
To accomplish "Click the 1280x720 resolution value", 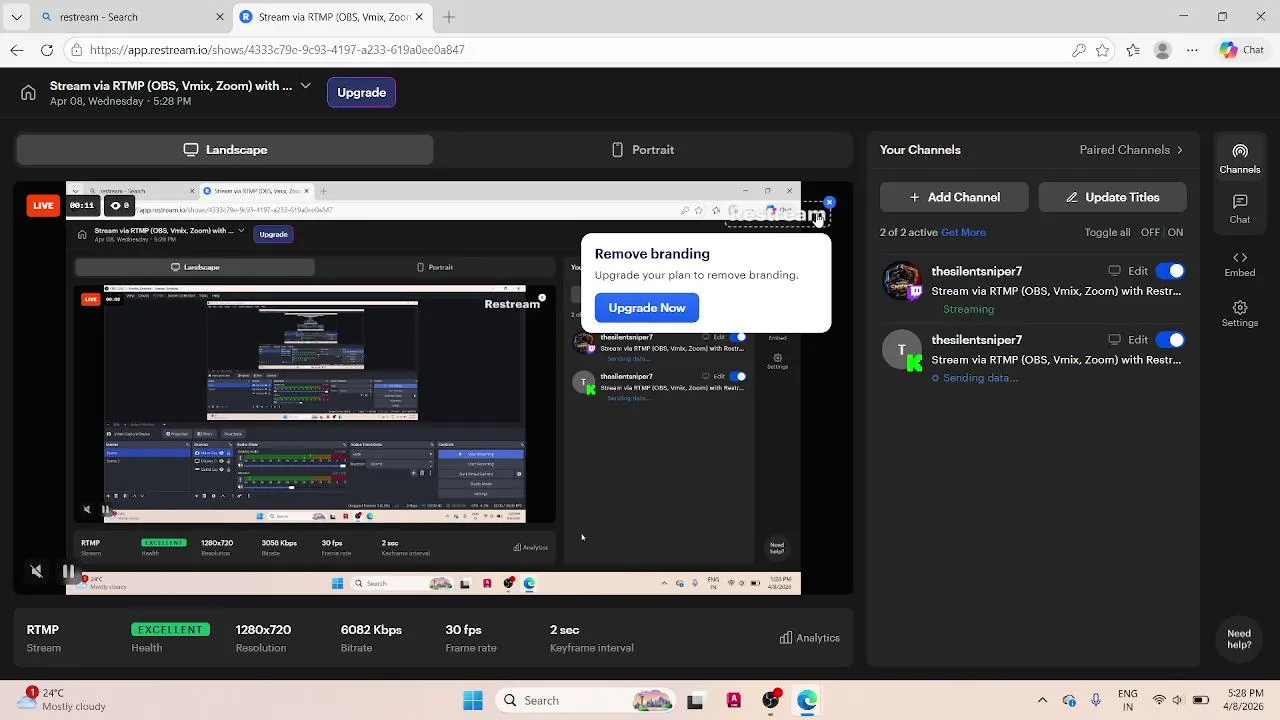I will 263,630.
